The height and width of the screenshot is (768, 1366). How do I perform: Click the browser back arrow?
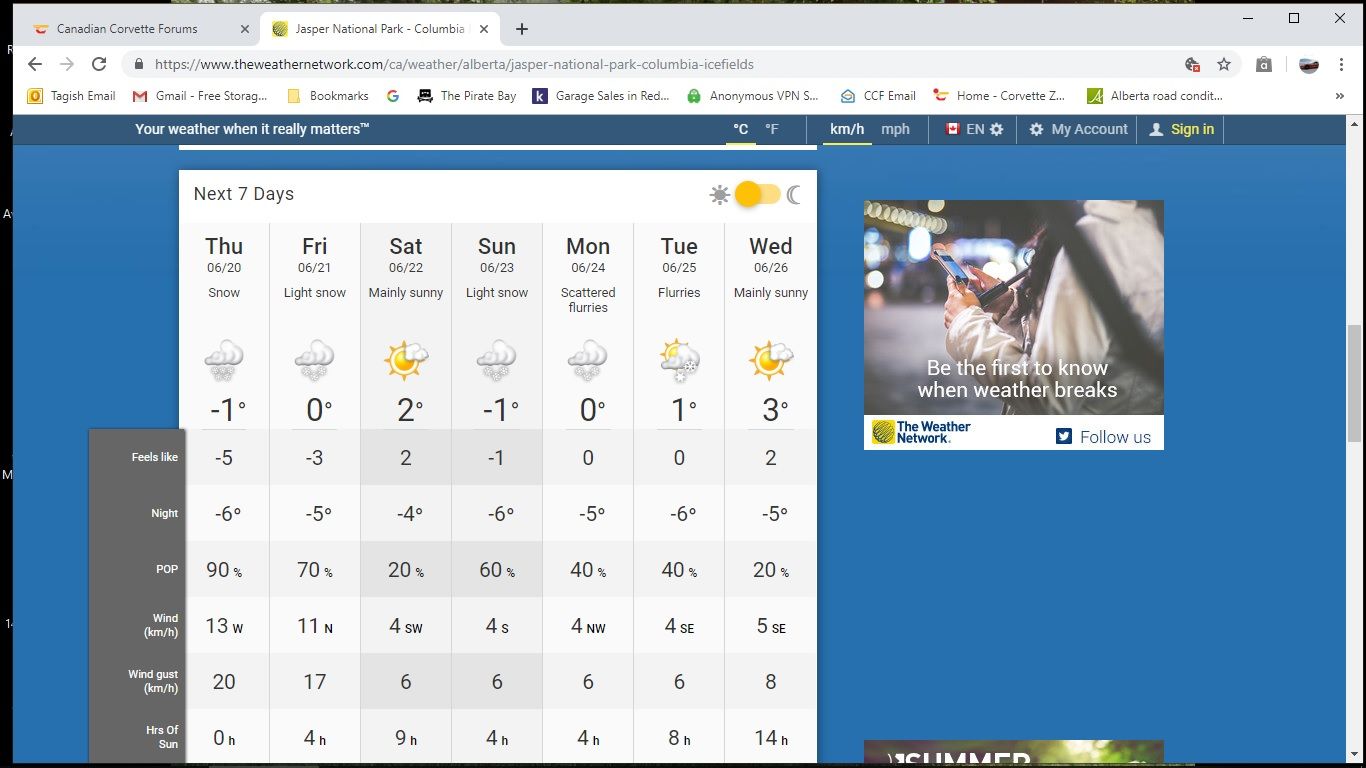(35, 64)
